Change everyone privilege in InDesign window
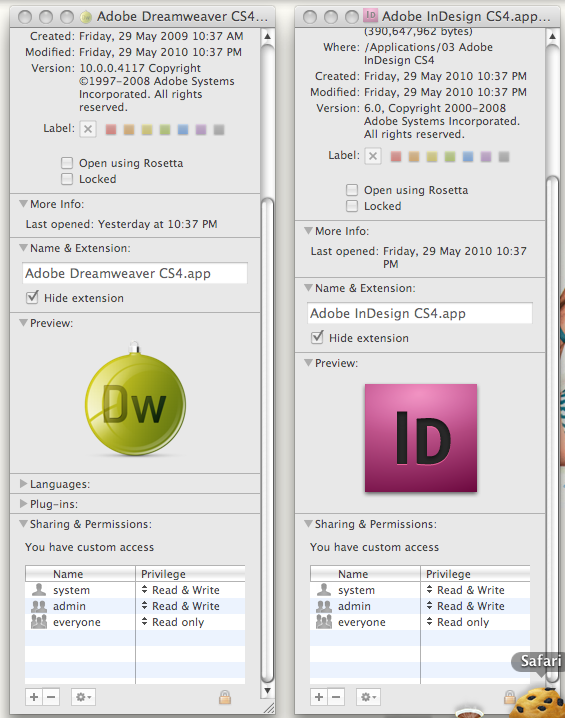This screenshot has width=565, height=718. click(x=458, y=622)
